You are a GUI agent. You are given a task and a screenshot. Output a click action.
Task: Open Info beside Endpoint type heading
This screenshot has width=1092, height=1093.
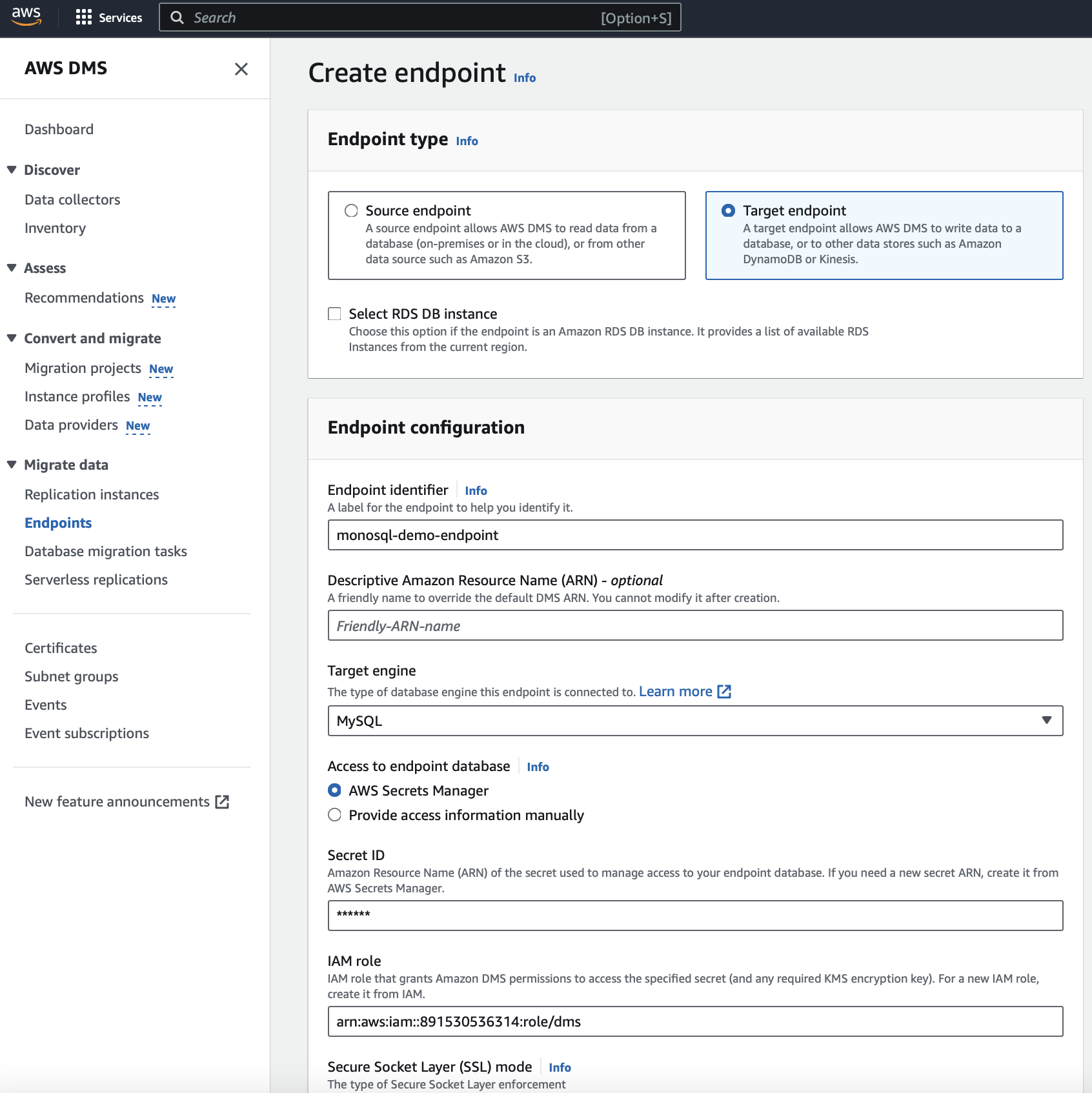(467, 141)
